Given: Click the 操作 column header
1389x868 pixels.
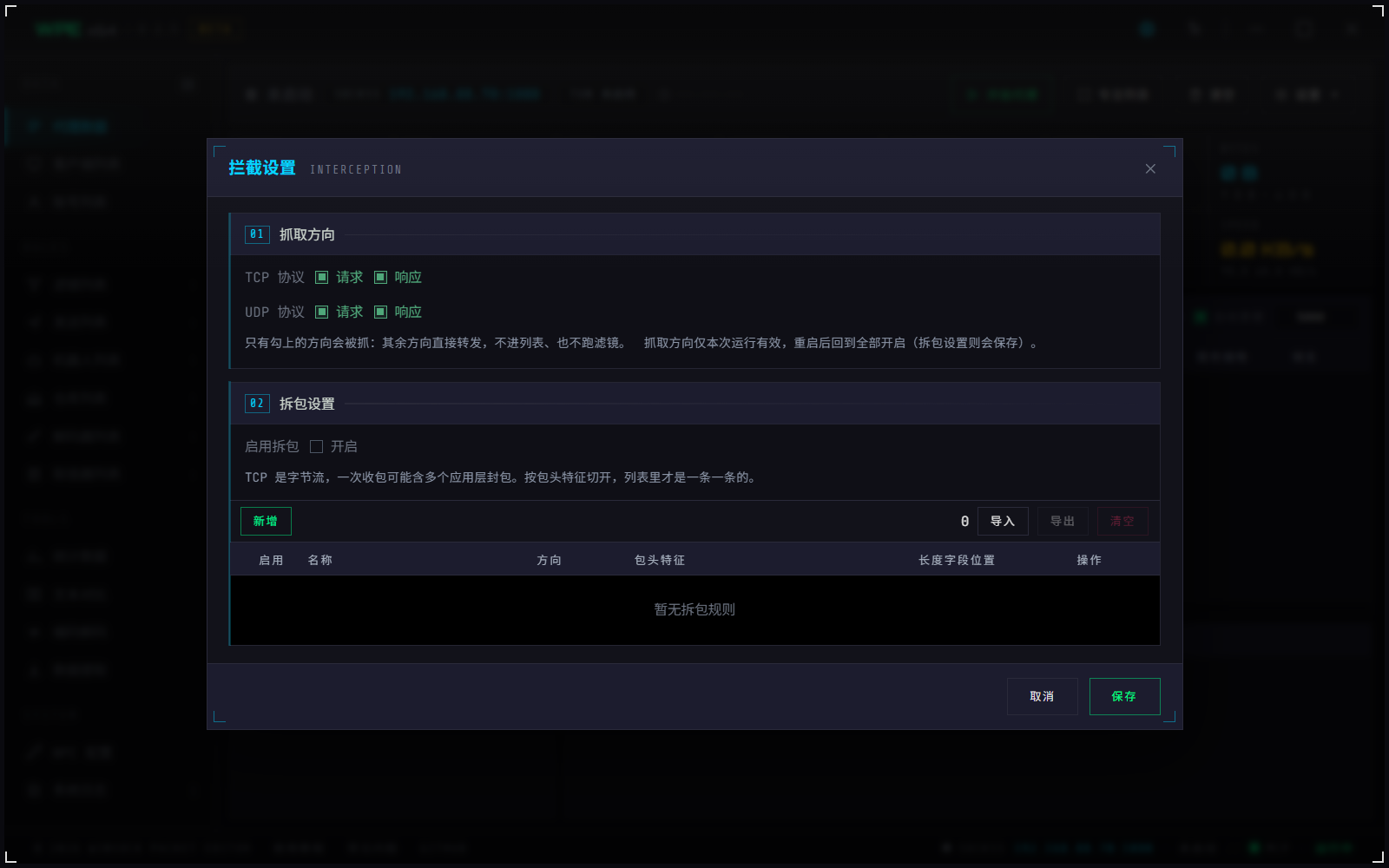Looking at the screenshot, I should coord(1089,561).
